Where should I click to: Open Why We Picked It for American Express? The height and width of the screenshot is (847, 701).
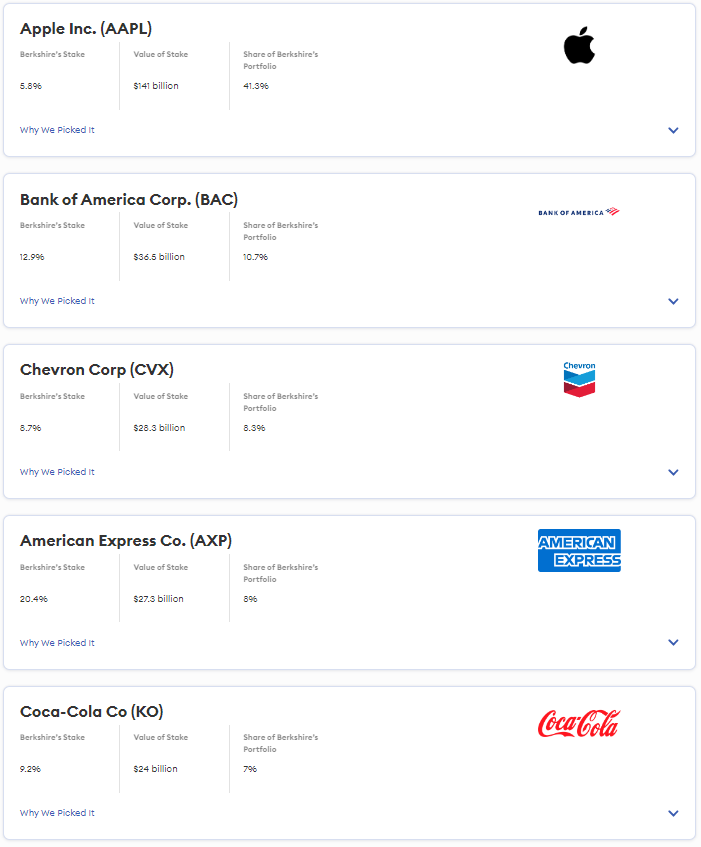point(57,643)
